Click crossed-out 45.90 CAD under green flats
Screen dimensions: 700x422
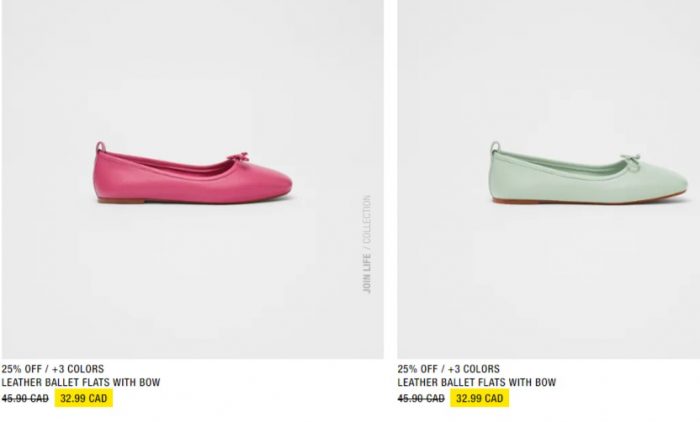point(421,398)
